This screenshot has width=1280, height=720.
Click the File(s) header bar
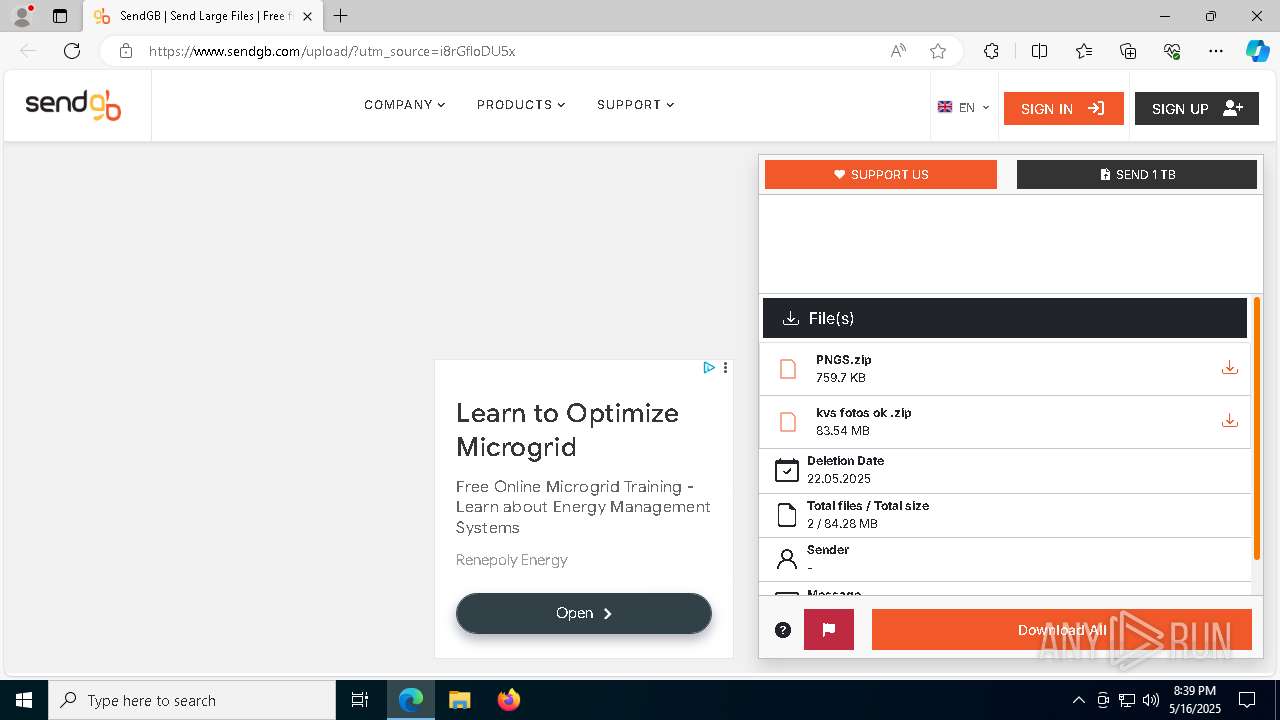[x=1004, y=318]
